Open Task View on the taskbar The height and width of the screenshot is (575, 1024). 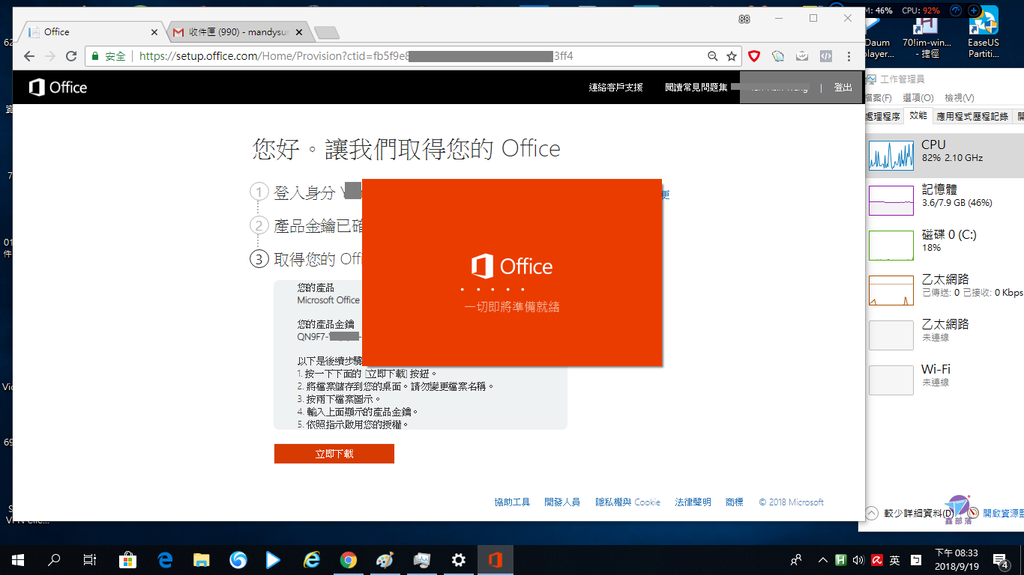click(89, 560)
